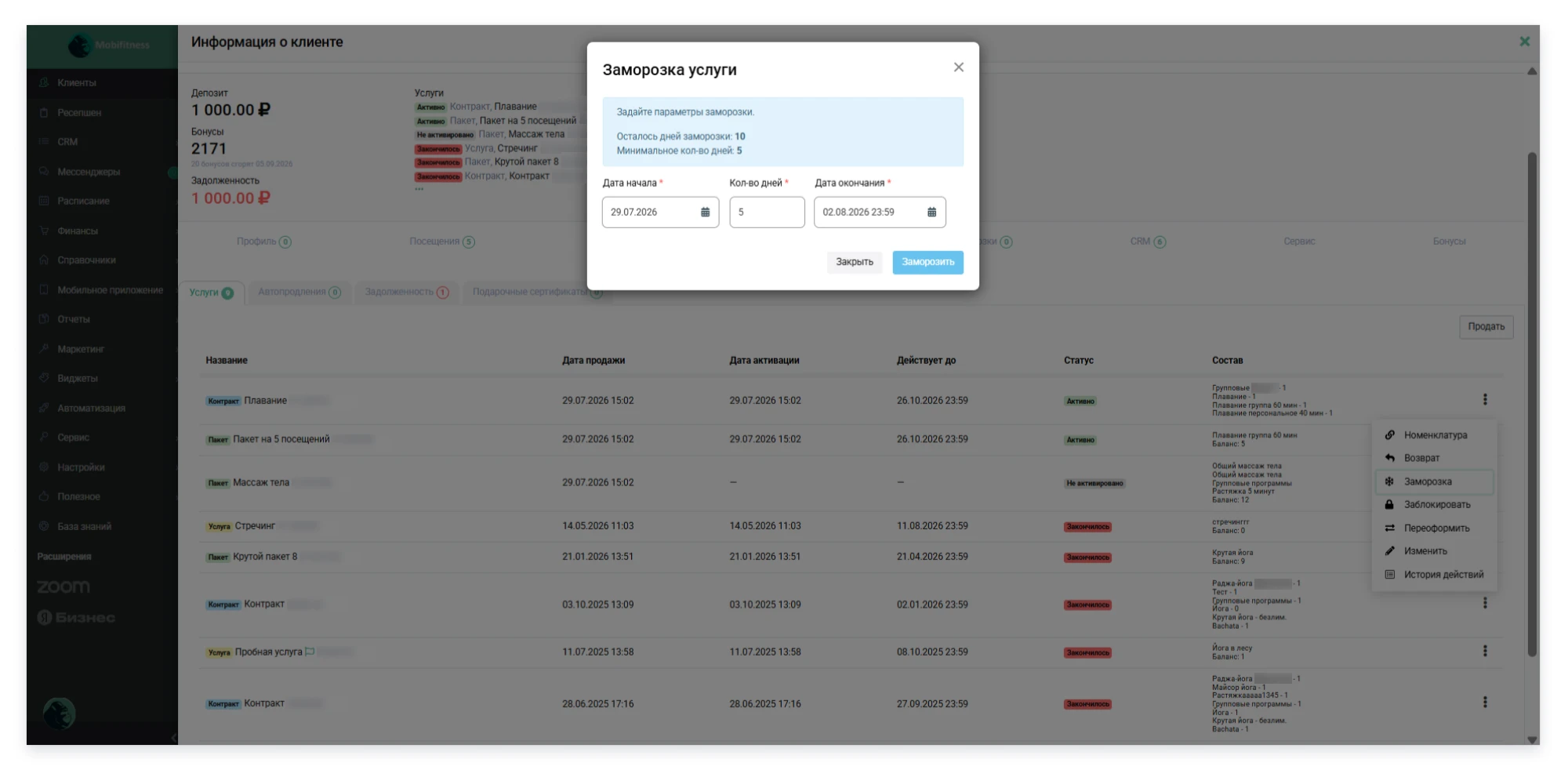1568x770 pixels.
Task: Open База знаний in the sidebar
Action: pyautogui.click(x=102, y=527)
